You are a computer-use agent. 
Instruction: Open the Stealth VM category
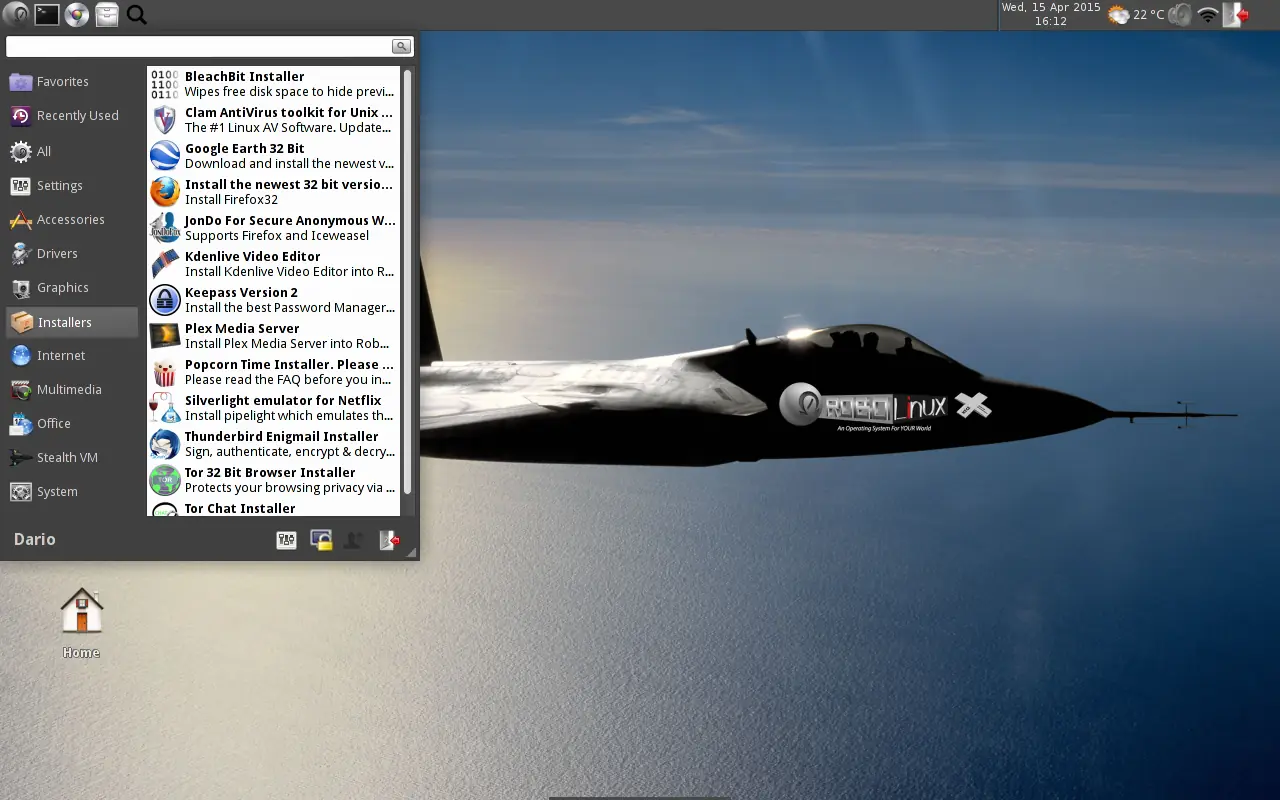(71, 458)
